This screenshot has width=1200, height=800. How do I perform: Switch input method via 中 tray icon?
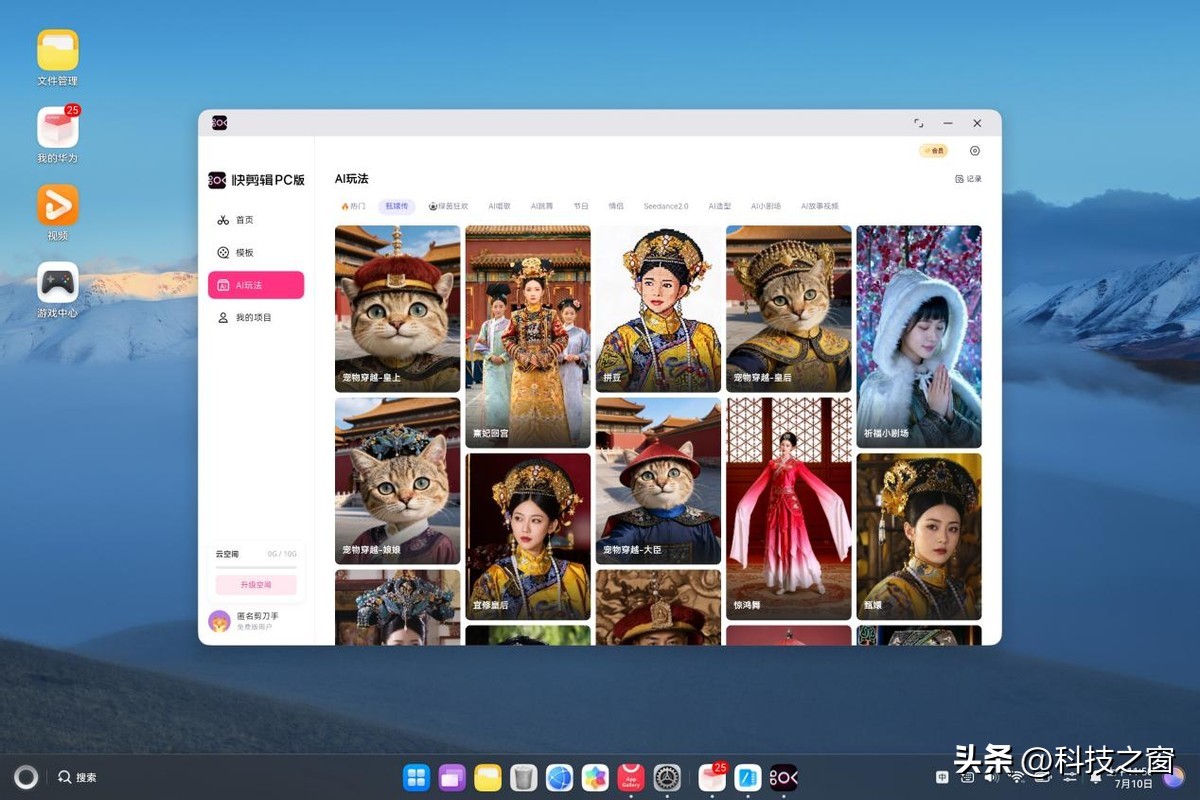coord(943,777)
